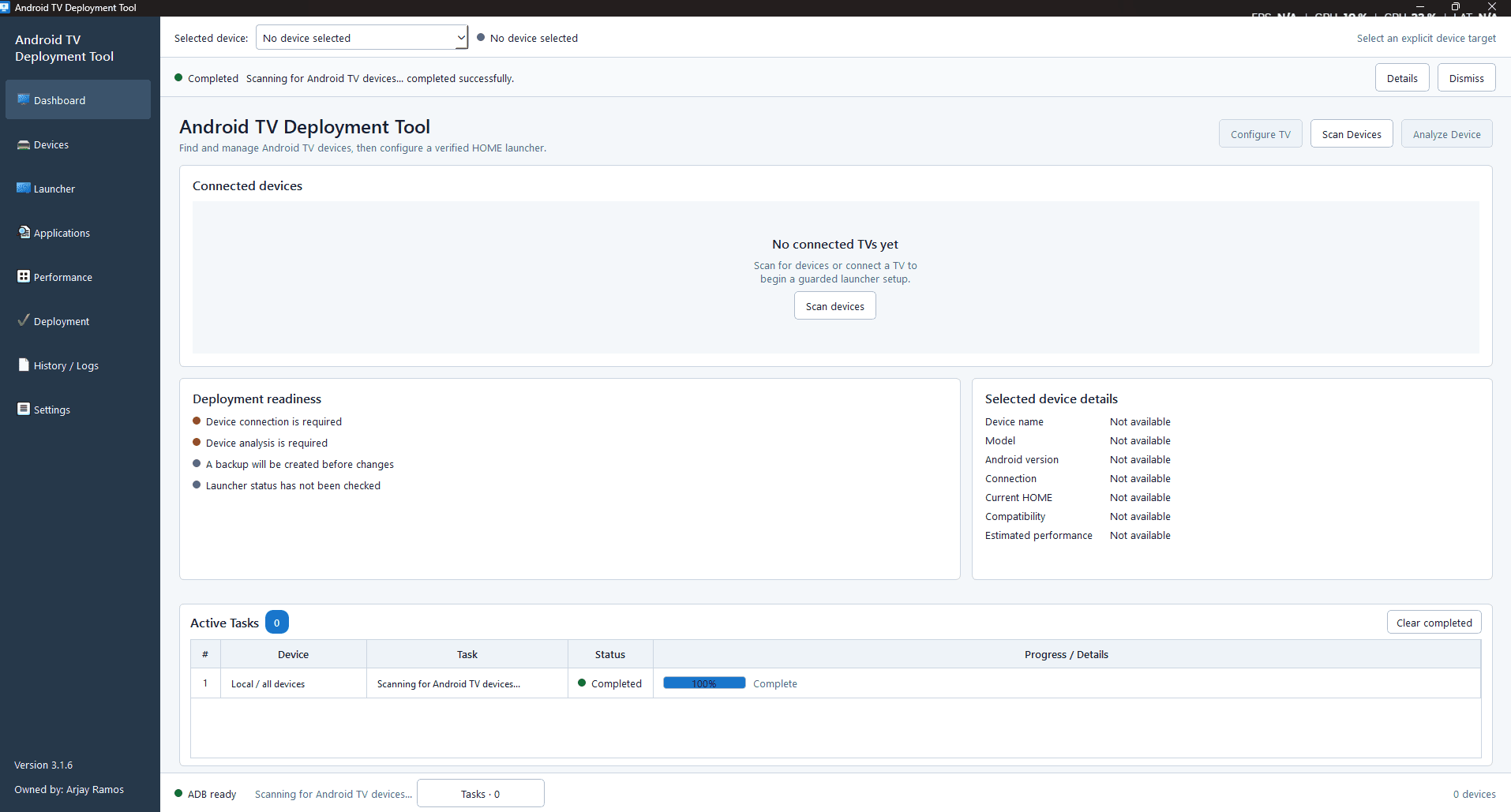Switch to the Performance section label
Viewport: 1511px width, 812px height.
click(x=63, y=278)
